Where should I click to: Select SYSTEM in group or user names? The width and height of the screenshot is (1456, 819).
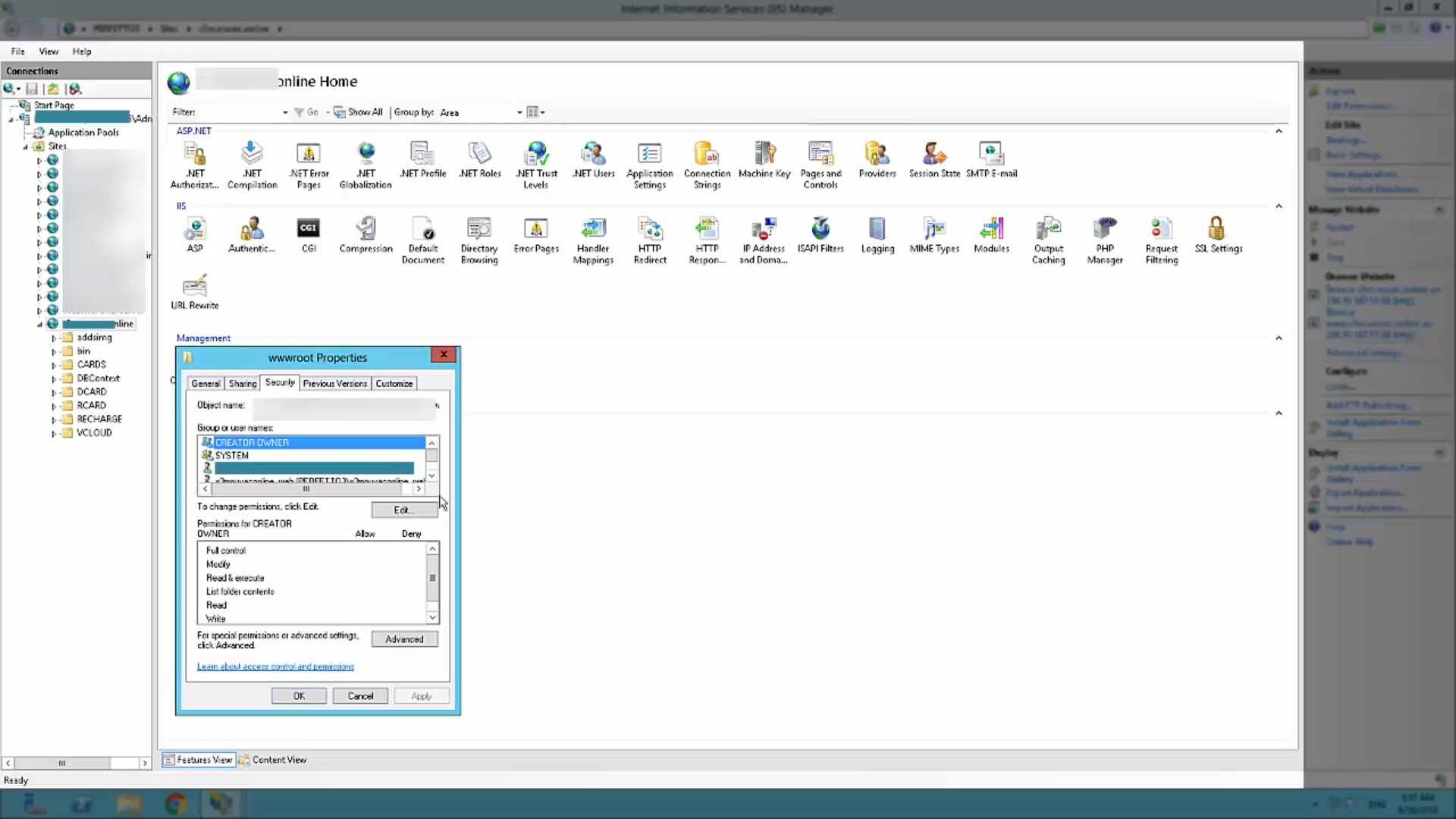(x=232, y=456)
